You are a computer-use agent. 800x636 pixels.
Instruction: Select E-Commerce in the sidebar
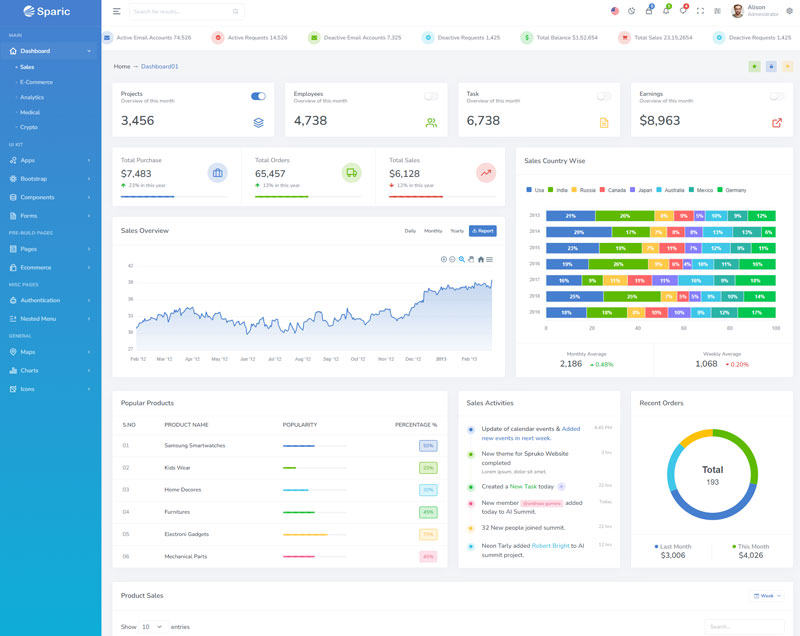point(36,82)
